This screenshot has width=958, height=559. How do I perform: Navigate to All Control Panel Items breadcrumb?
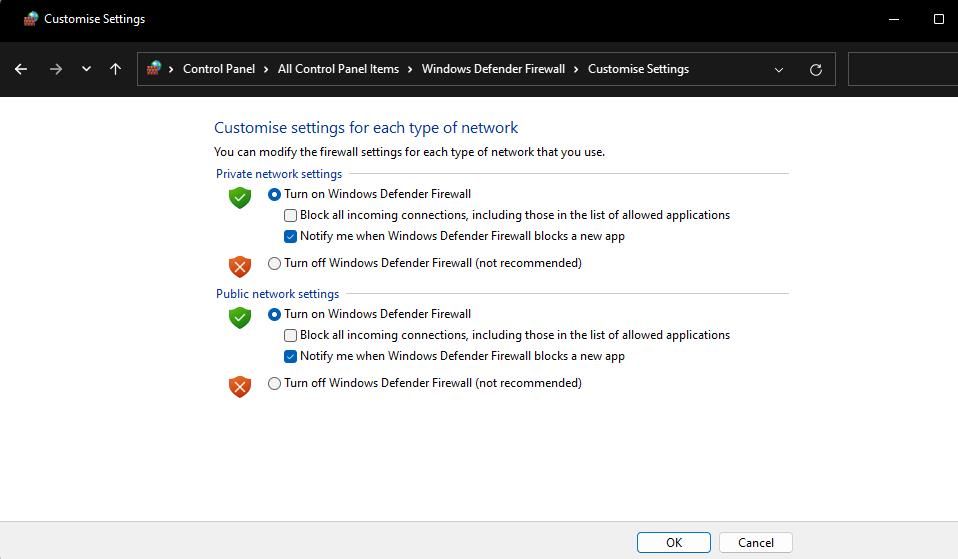coord(338,69)
